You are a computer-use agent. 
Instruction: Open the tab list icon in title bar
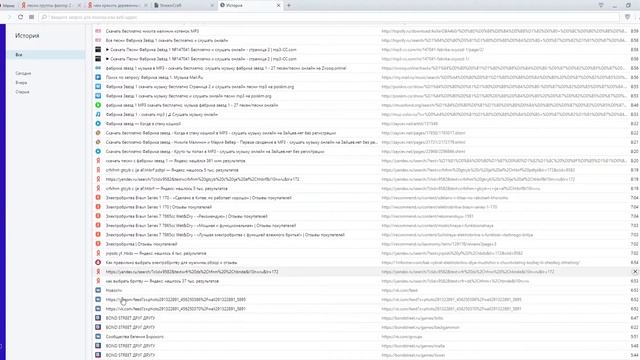[x=601, y=5]
